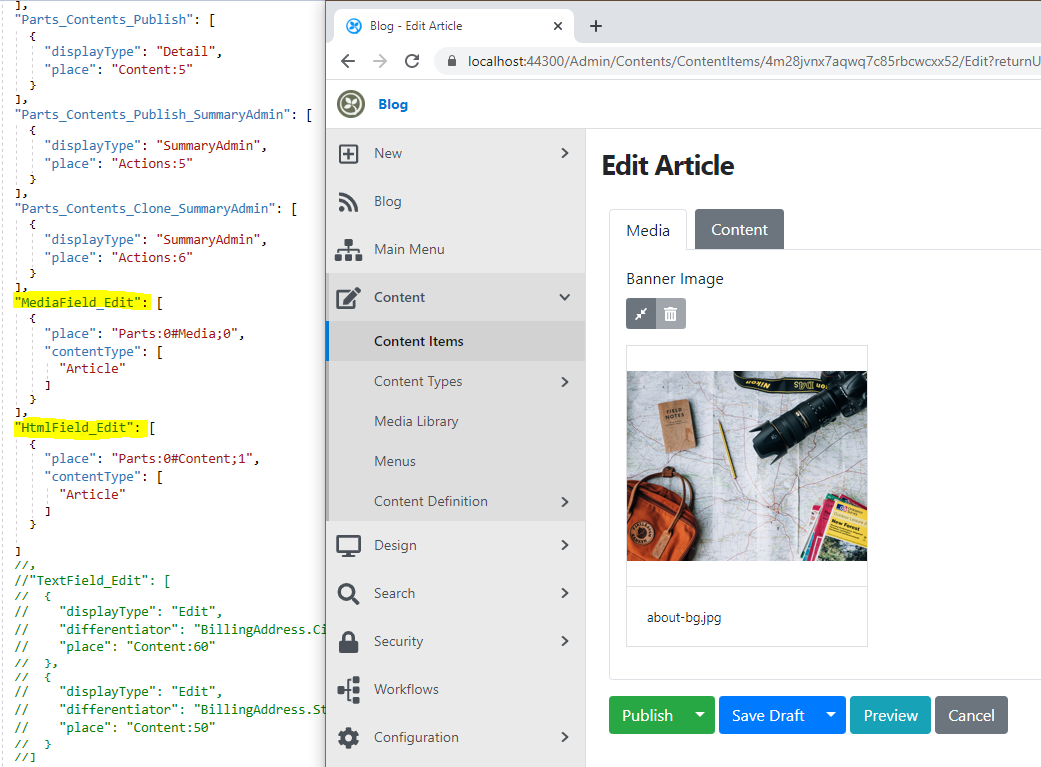This screenshot has height=767, width=1041.
Task: Open the Save Draft dropdown arrow
Action: [831, 715]
